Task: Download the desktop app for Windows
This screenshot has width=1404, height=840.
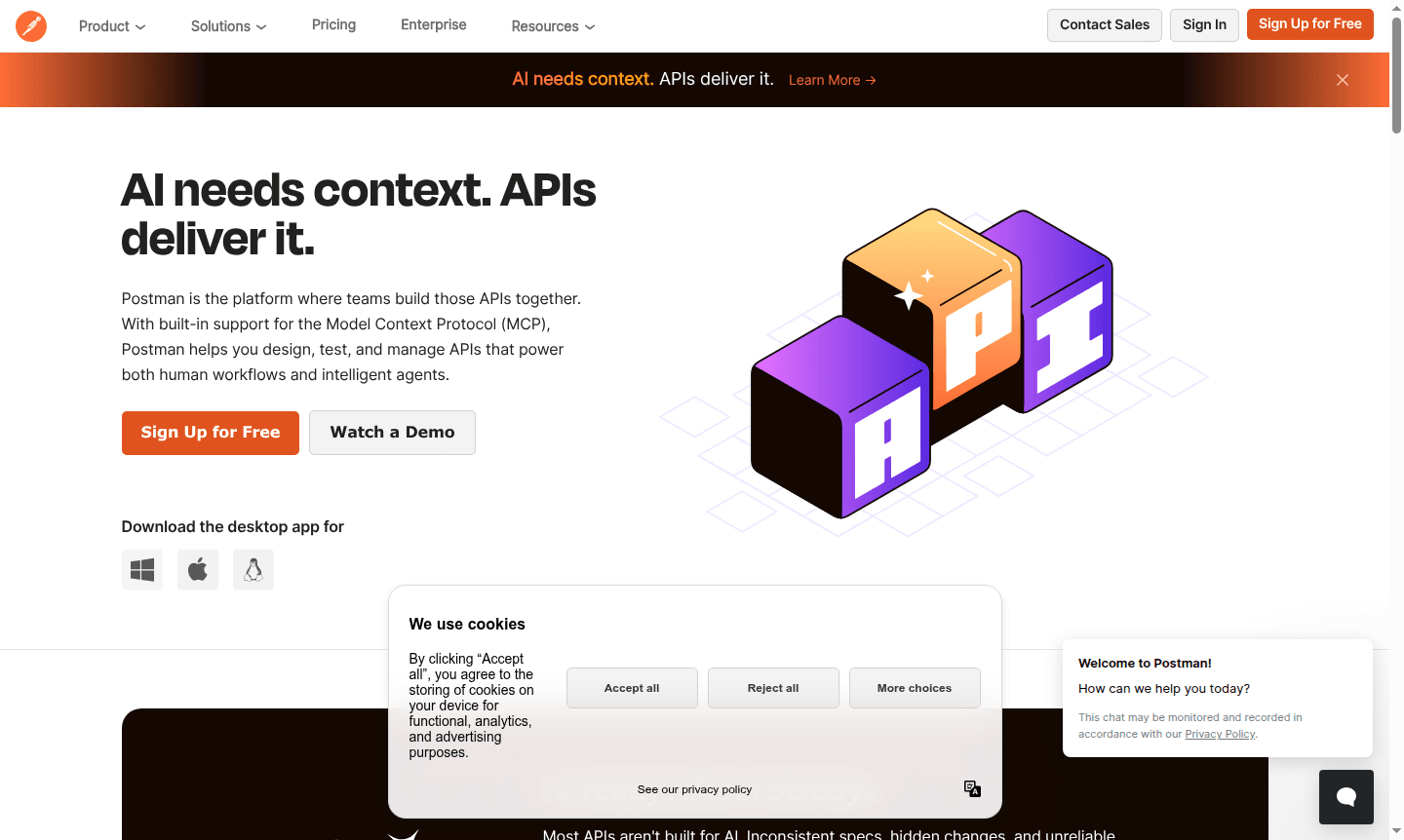Action: [x=141, y=569]
